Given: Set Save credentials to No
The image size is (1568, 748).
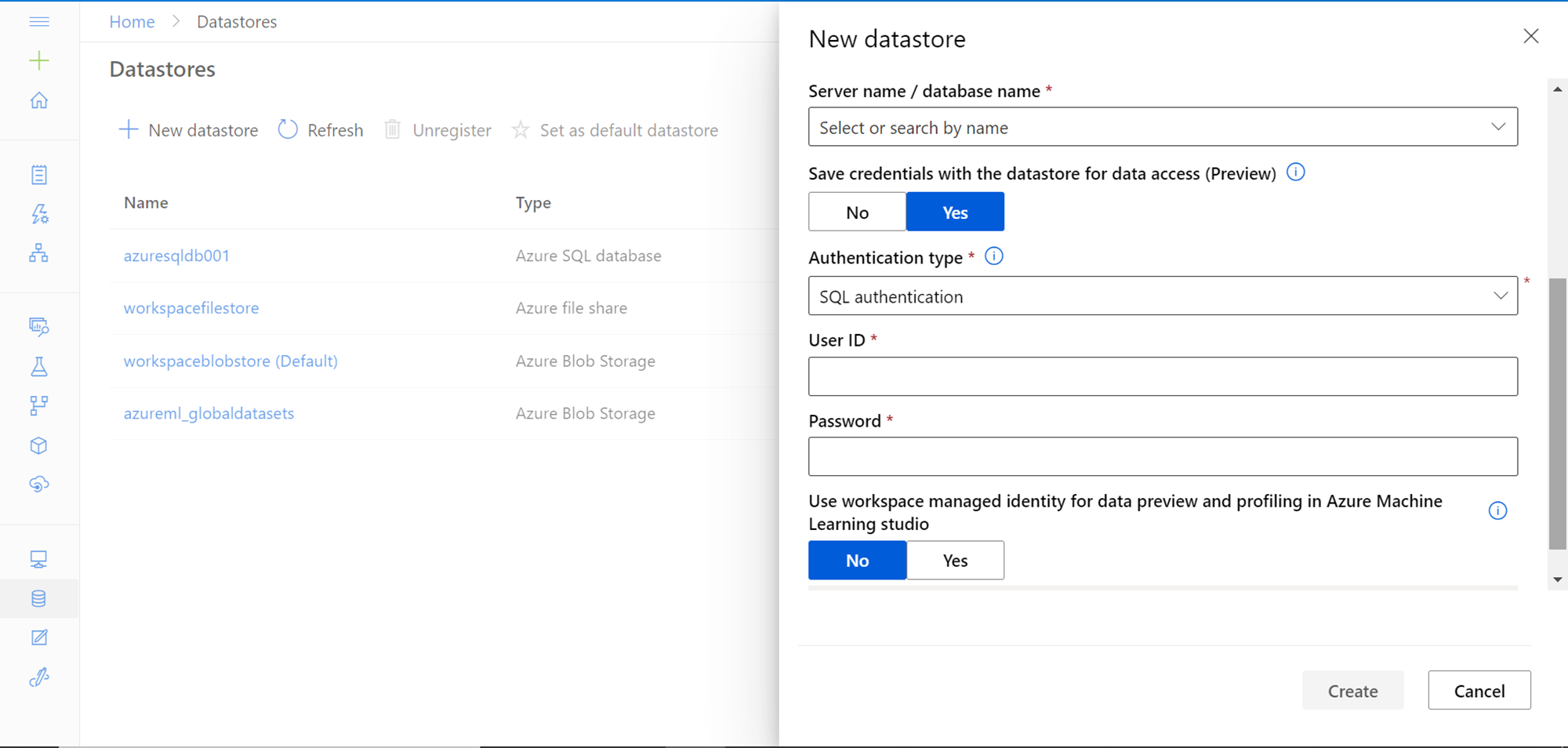Looking at the screenshot, I should [x=857, y=212].
